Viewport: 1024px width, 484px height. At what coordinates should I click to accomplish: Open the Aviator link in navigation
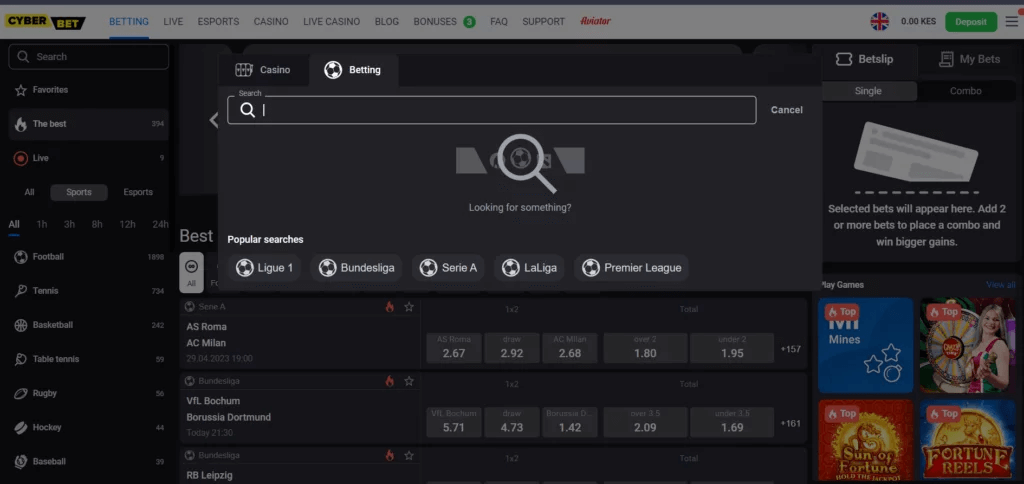pos(596,21)
